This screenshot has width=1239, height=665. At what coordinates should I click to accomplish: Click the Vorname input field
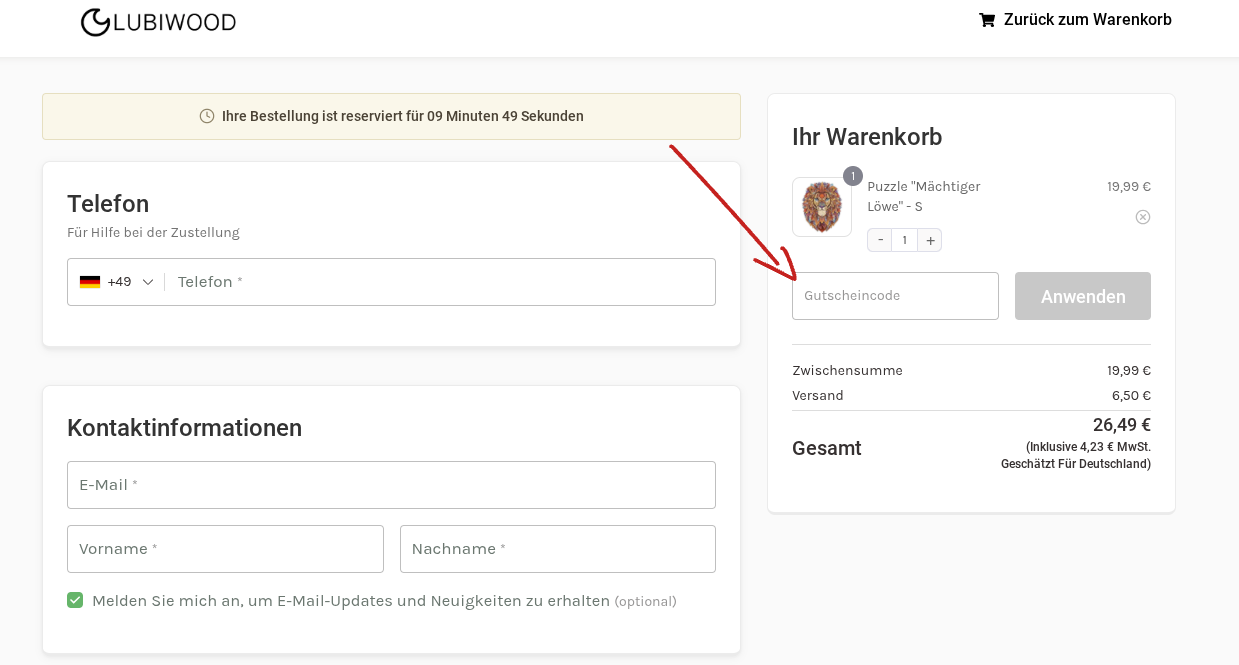point(225,549)
